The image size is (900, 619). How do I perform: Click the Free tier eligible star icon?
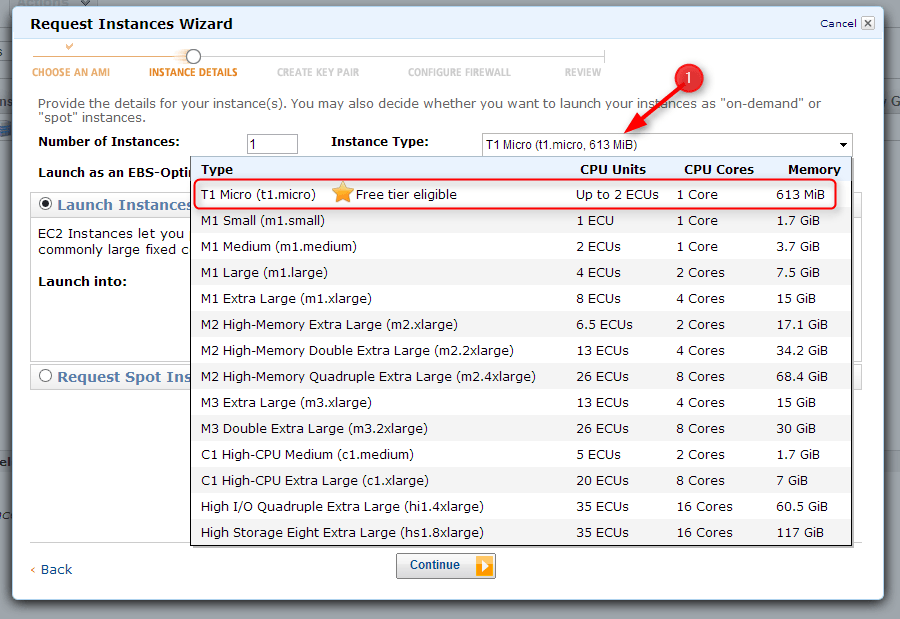[x=342, y=193]
